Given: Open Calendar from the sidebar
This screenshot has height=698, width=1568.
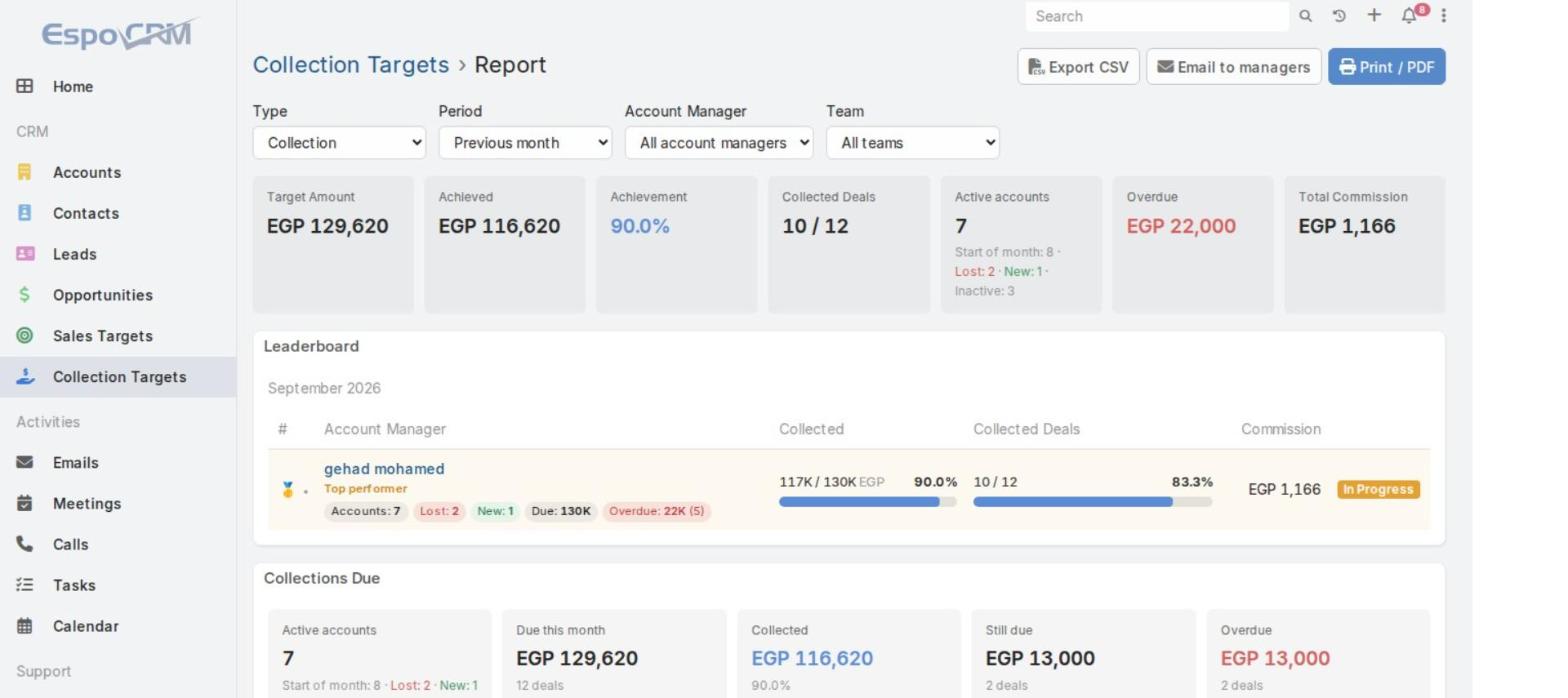Looking at the screenshot, I should tap(118, 626).
